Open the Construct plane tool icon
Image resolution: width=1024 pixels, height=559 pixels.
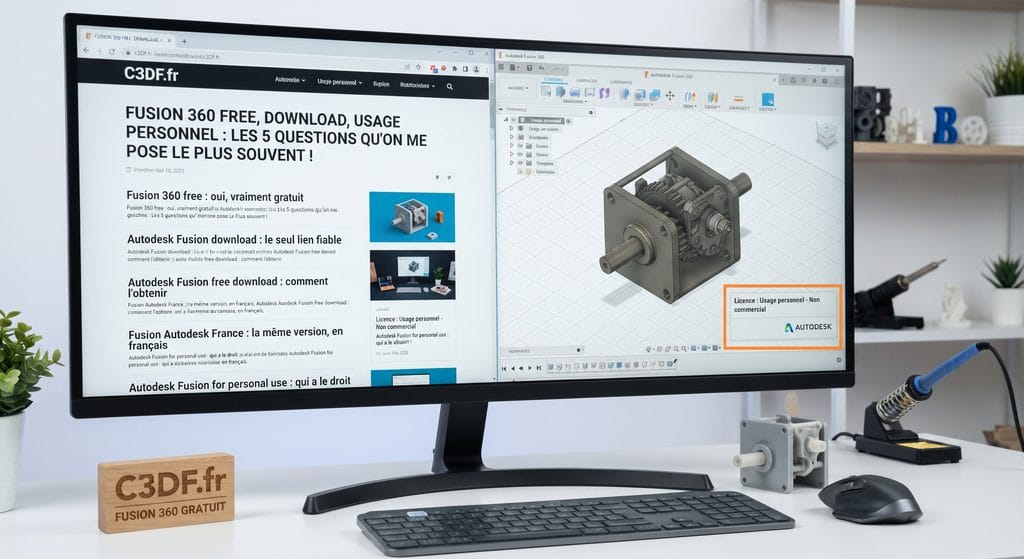712,97
